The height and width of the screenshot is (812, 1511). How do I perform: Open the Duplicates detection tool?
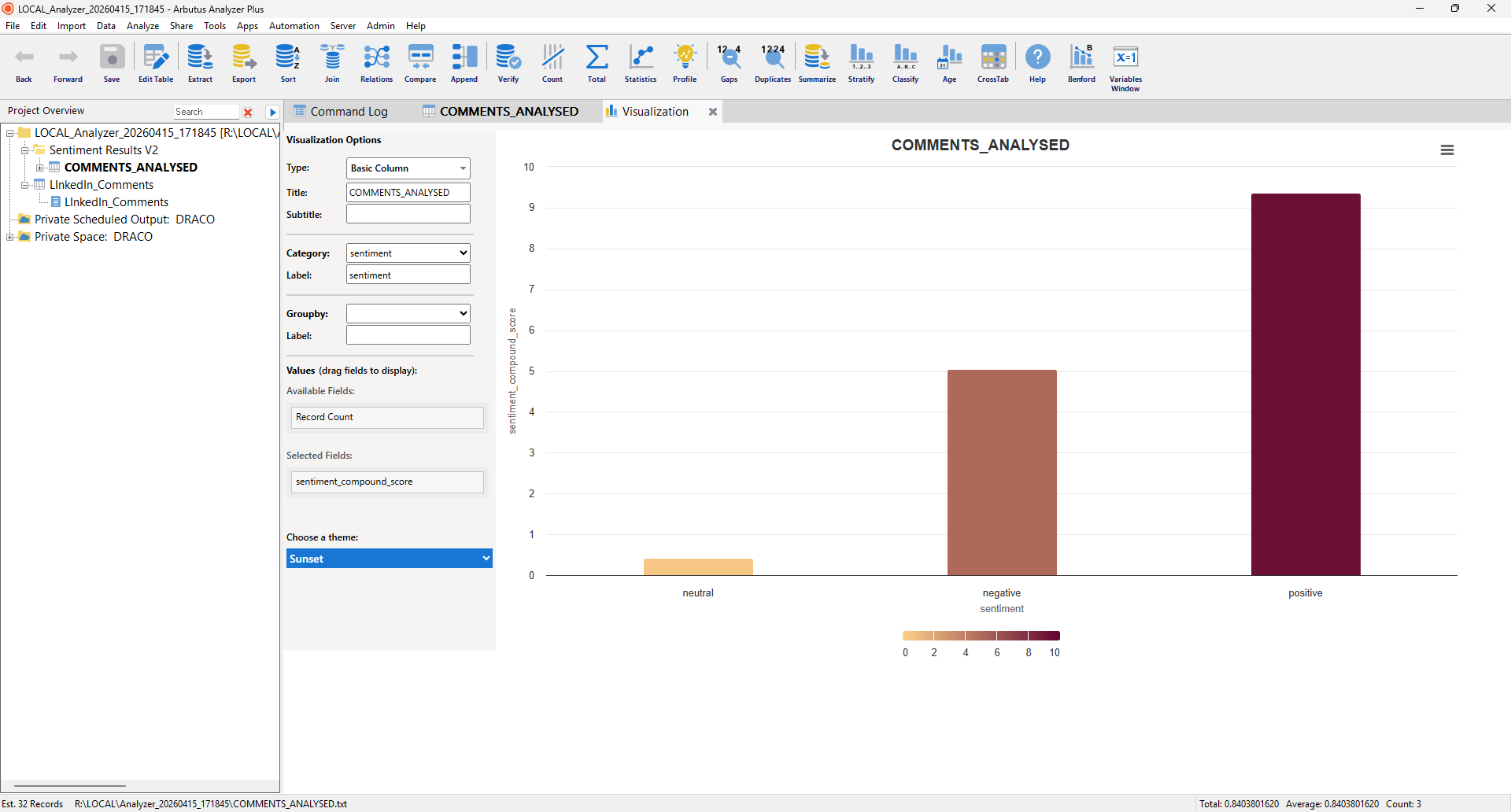(x=772, y=63)
